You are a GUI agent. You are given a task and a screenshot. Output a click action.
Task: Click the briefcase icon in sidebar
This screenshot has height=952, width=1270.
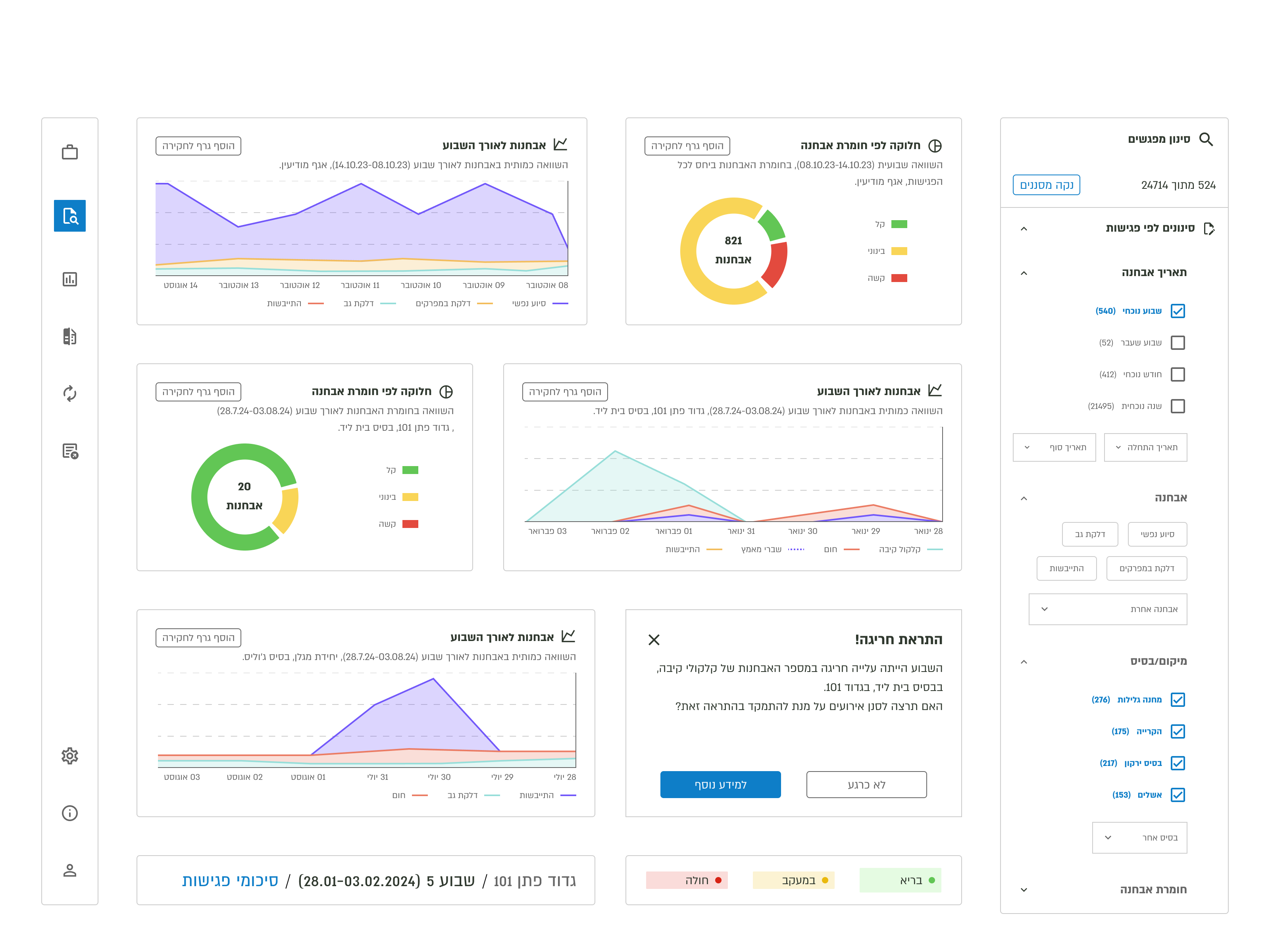point(69,153)
